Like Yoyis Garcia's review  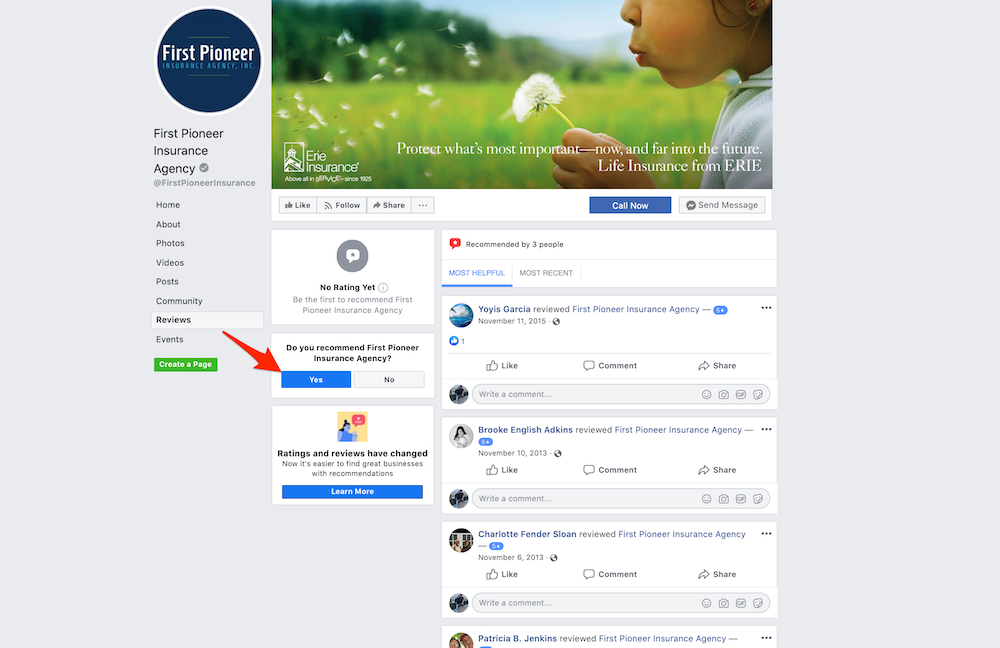[x=502, y=366]
